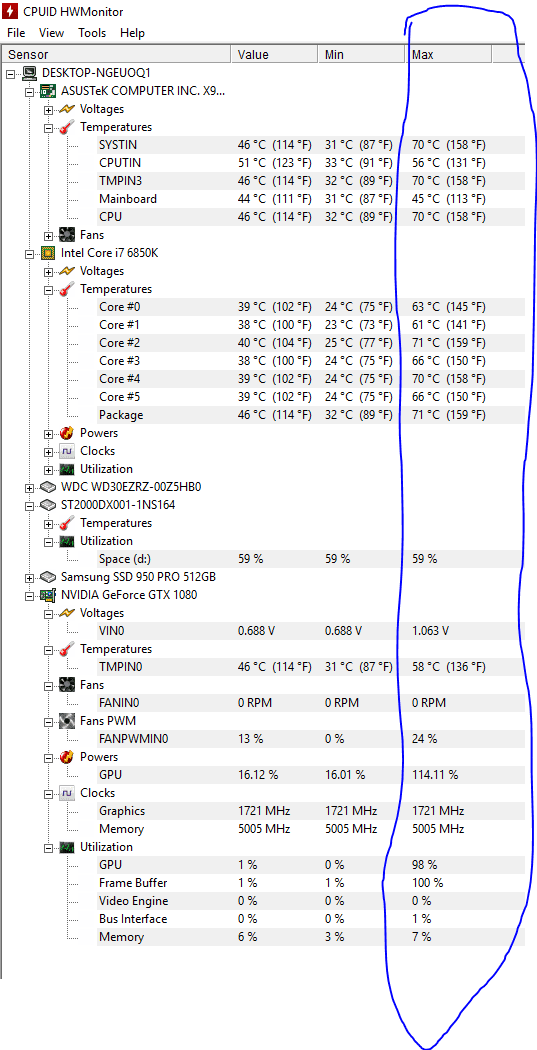
Task: Open the Tools menu
Action: click(x=92, y=33)
